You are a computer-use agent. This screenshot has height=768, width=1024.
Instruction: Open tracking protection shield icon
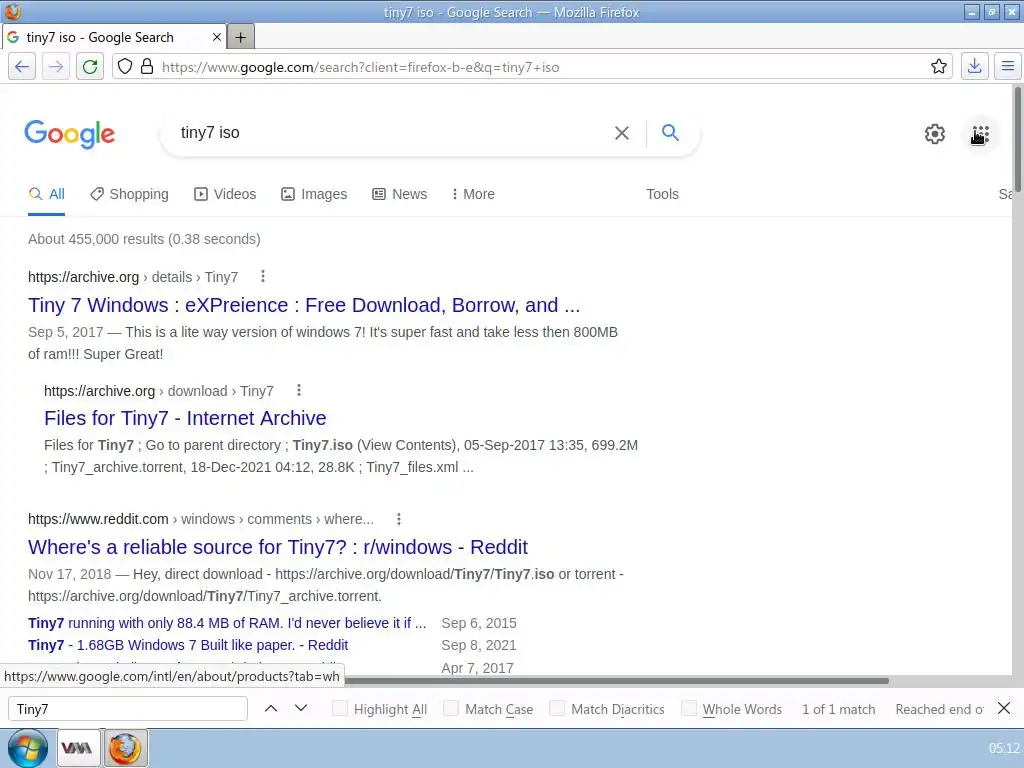point(125,67)
